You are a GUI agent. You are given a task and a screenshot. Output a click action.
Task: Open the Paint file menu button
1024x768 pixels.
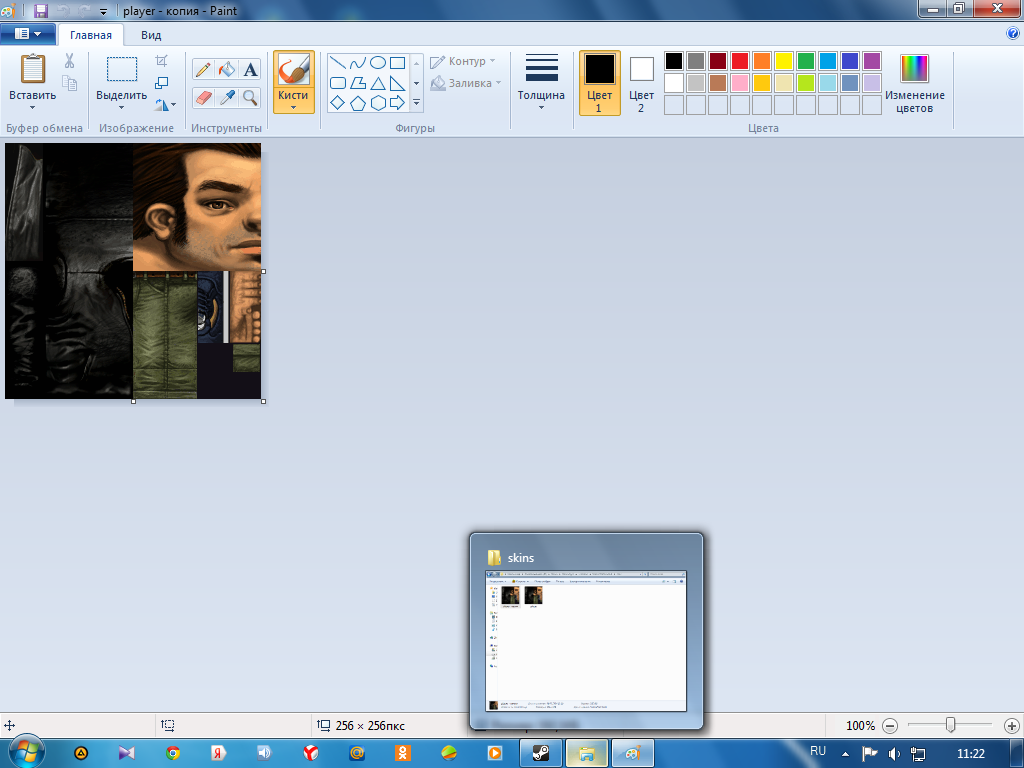coord(27,34)
